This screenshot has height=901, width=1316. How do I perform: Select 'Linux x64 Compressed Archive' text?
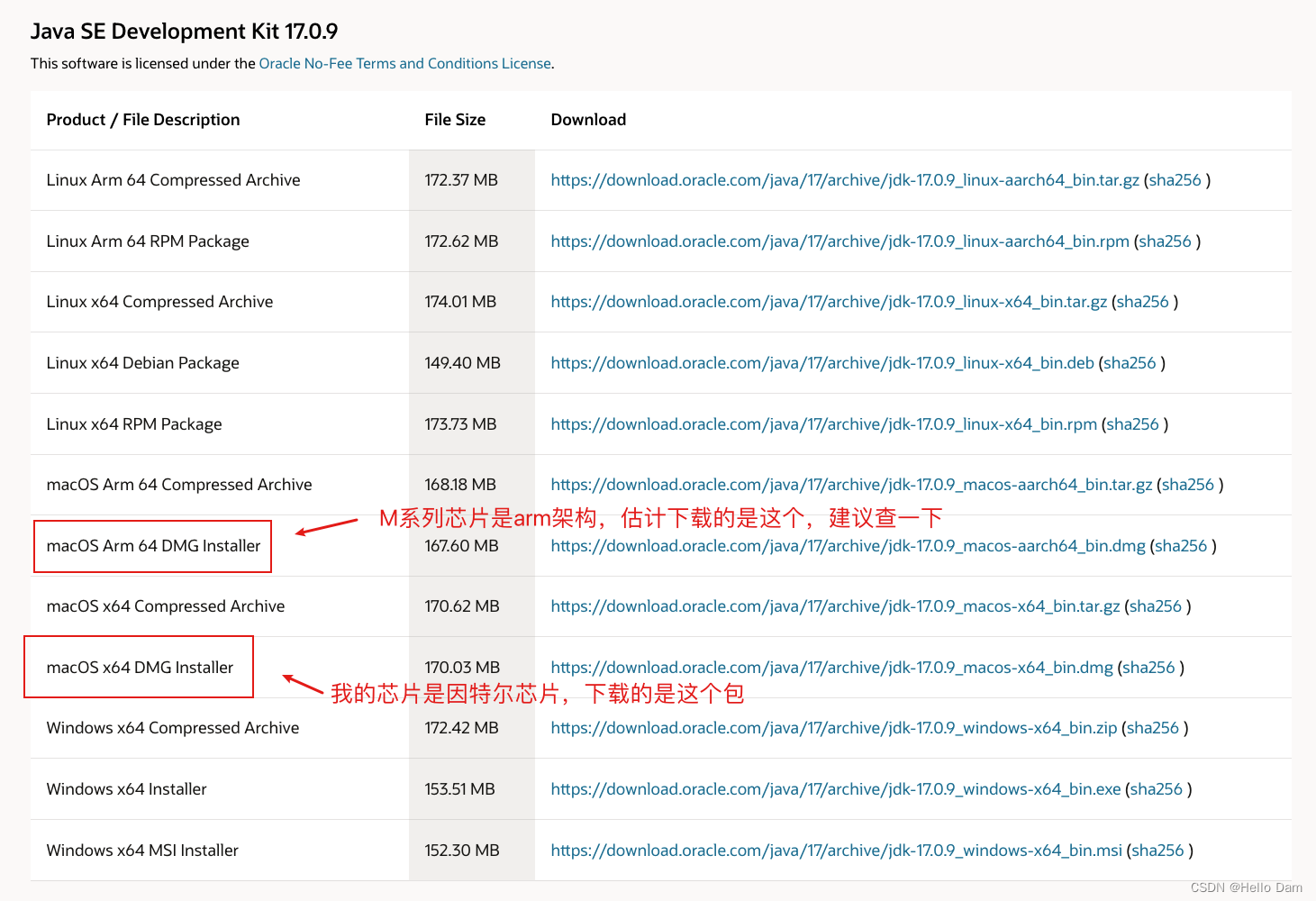click(159, 302)
